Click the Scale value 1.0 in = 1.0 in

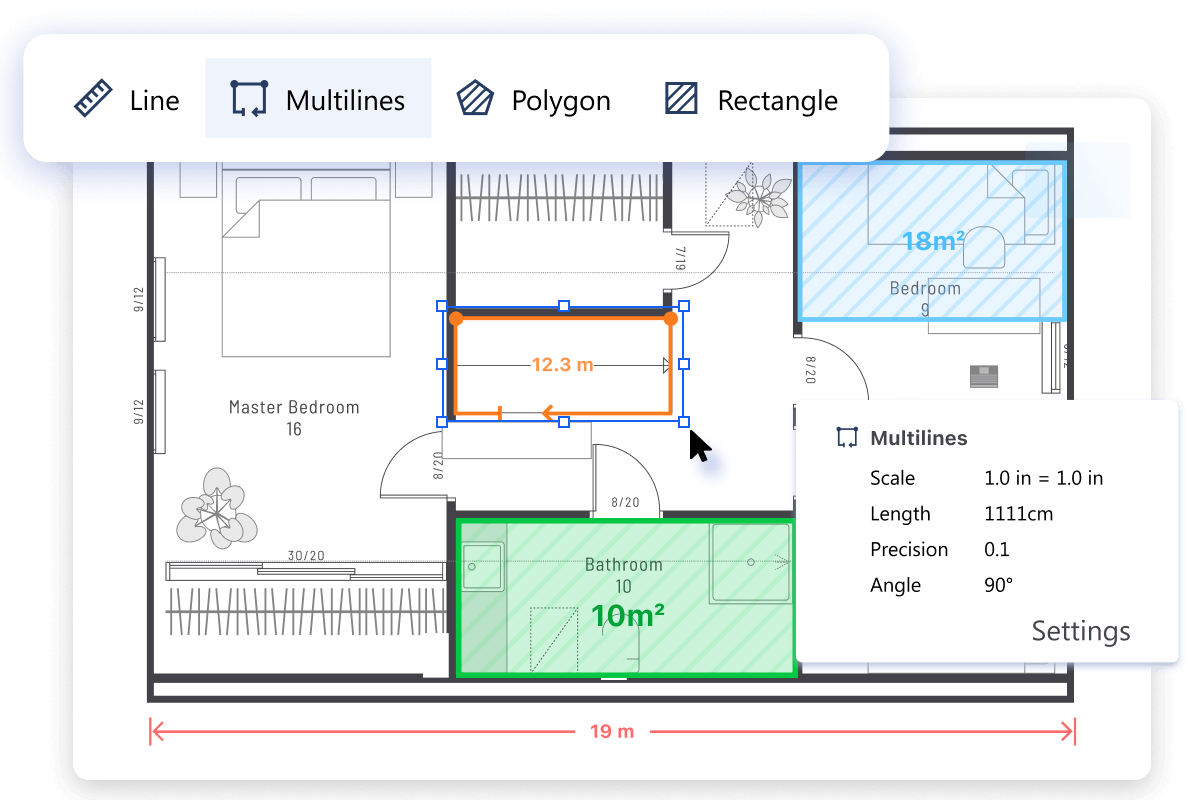tap(1043, 478)
